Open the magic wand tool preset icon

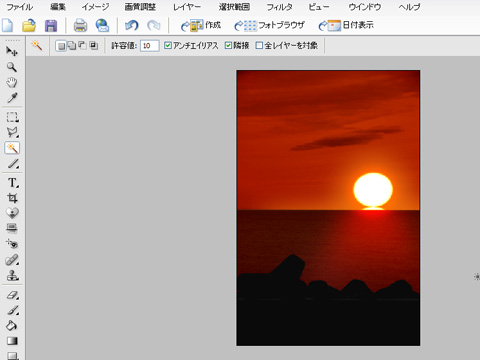(x=37, y=46)
